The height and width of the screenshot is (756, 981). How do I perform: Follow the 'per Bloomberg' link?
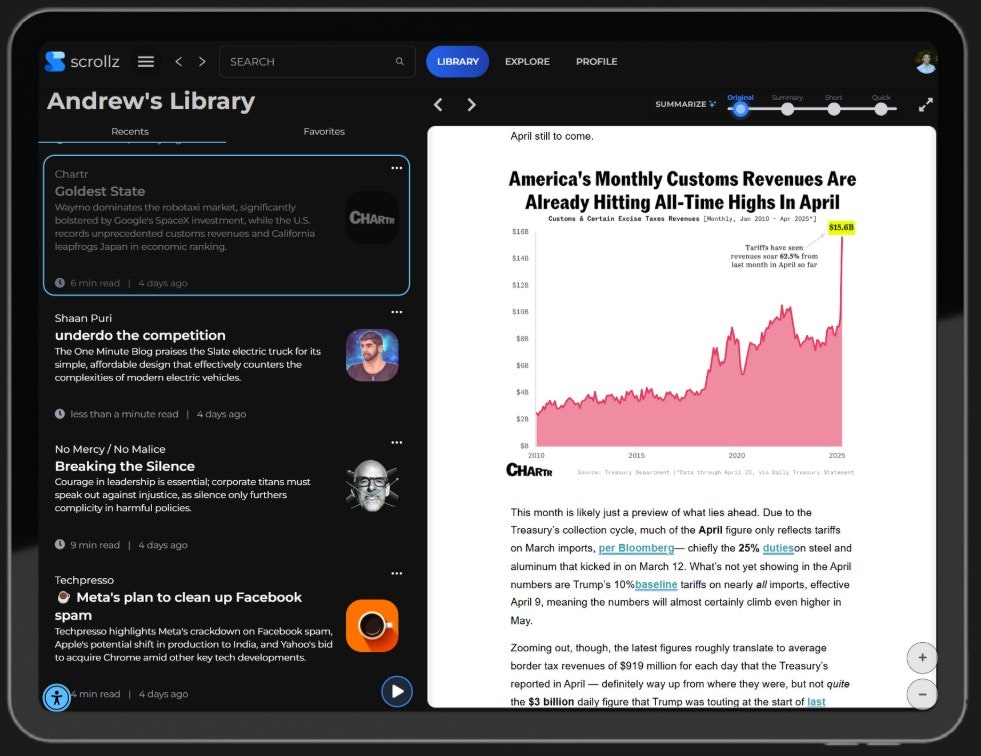[635, 548]
